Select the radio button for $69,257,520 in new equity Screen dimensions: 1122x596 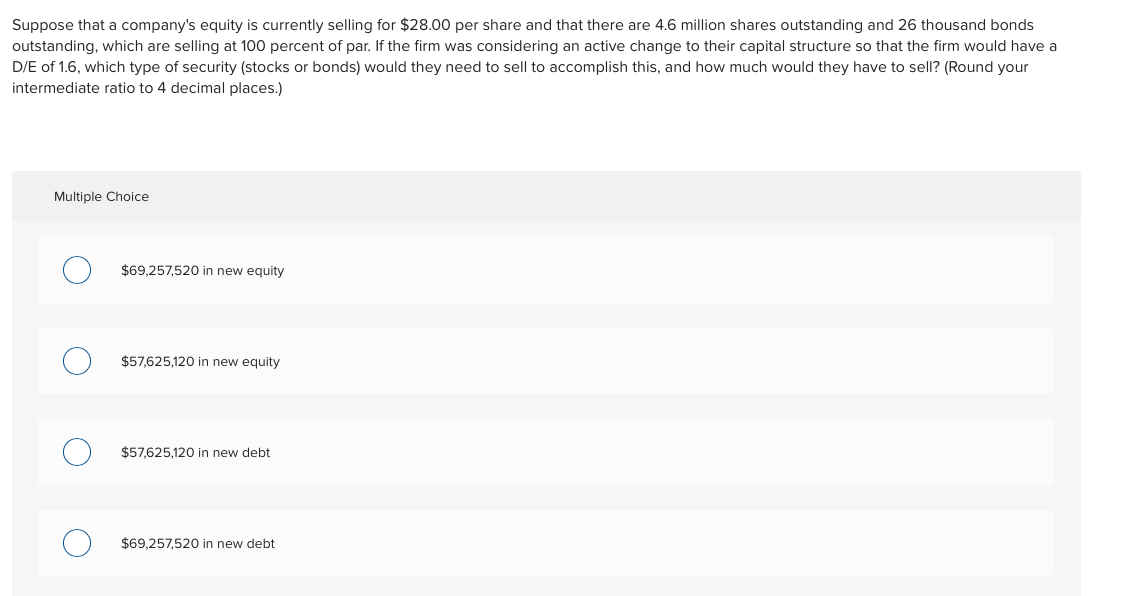[x=77, y=270]
